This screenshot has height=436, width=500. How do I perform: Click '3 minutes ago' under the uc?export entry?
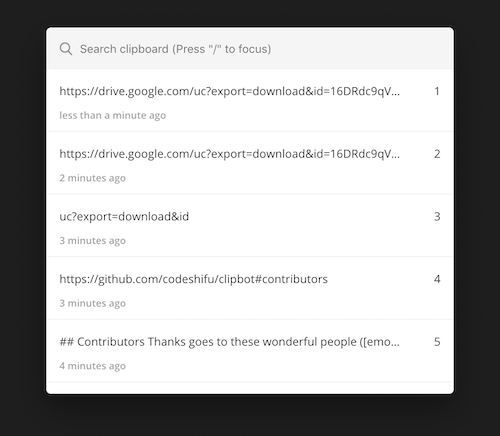tap(93, 241)
